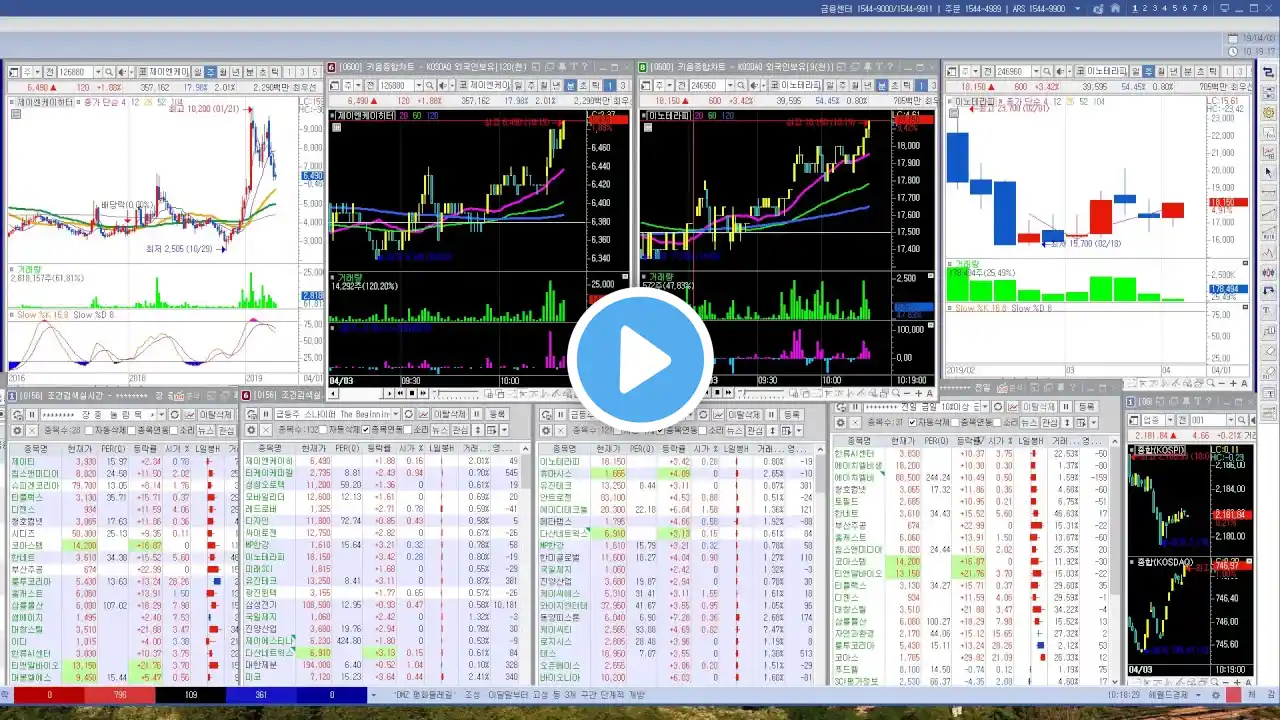Click 등록 button in the 급등주 스나이퍼 panel
Viewport: 1280px width, 720px height.
(497, 414)
